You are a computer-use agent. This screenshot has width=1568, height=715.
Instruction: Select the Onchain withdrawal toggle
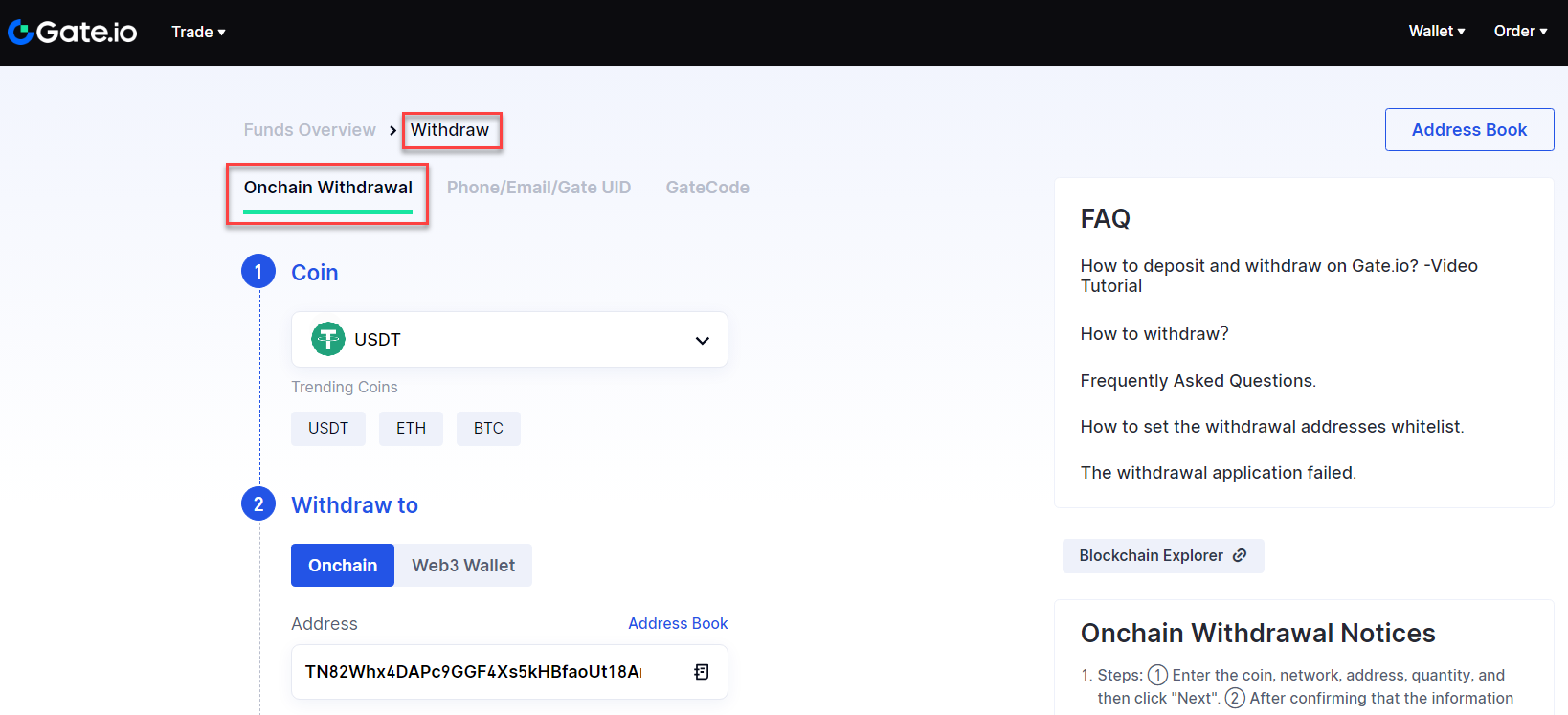coord(343,566)
